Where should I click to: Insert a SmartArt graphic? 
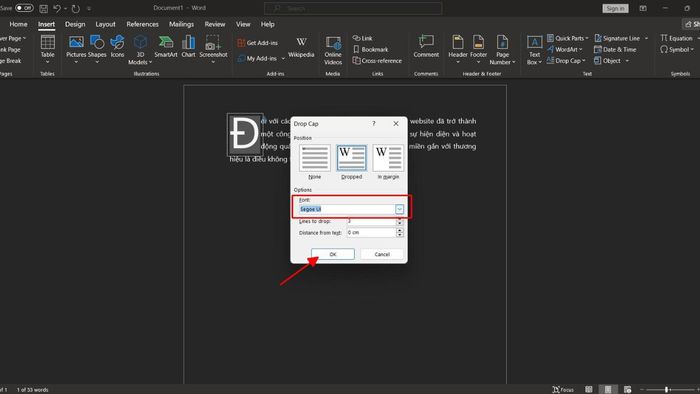point(166,46)
